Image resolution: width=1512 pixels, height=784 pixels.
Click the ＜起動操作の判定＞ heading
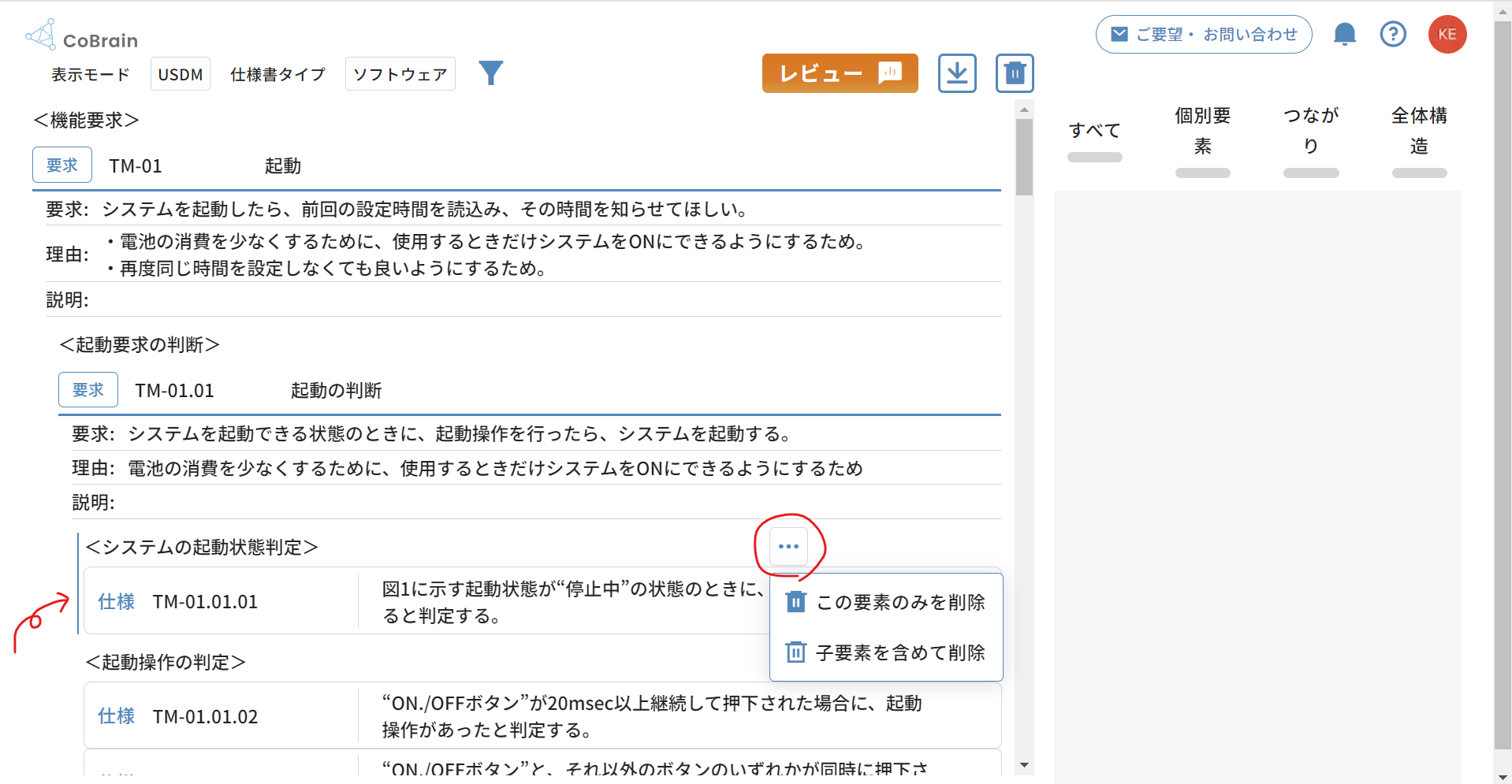pyautogui.click(x=166, y=663)
